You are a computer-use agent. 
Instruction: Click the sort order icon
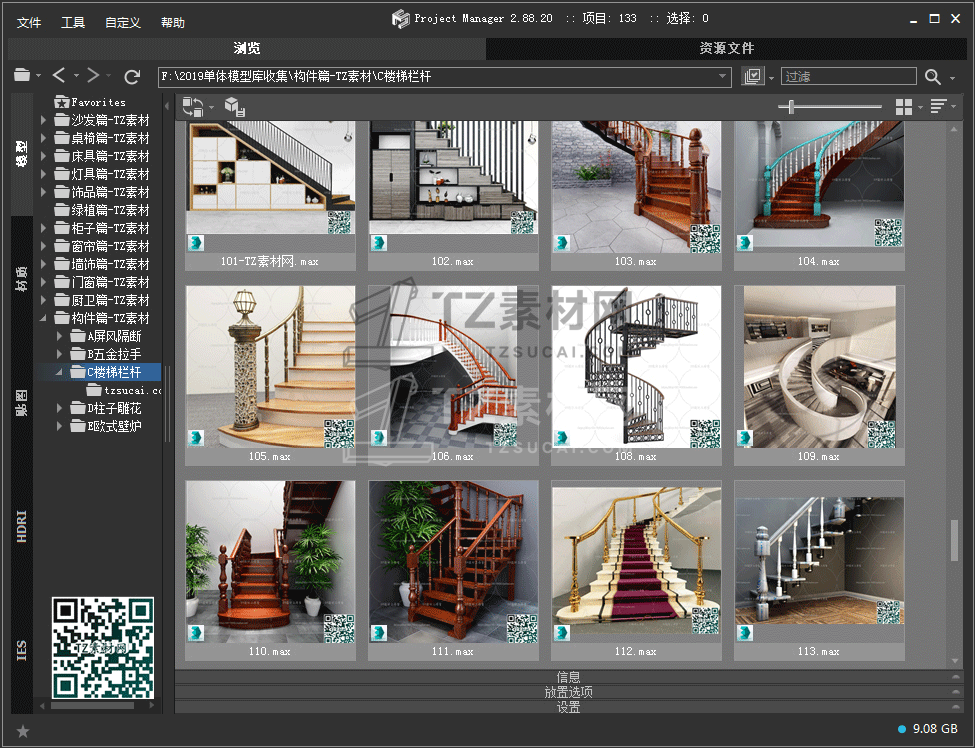point(938,107)
